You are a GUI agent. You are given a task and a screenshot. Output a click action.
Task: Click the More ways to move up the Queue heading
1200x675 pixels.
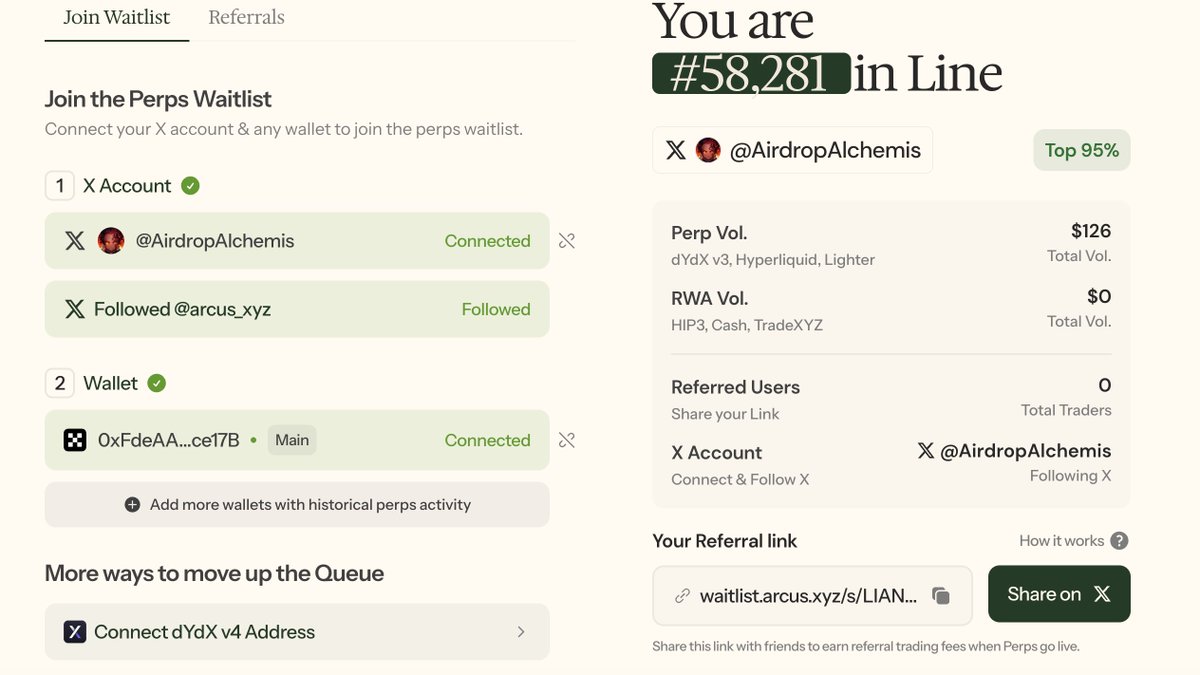pos(214,574)
